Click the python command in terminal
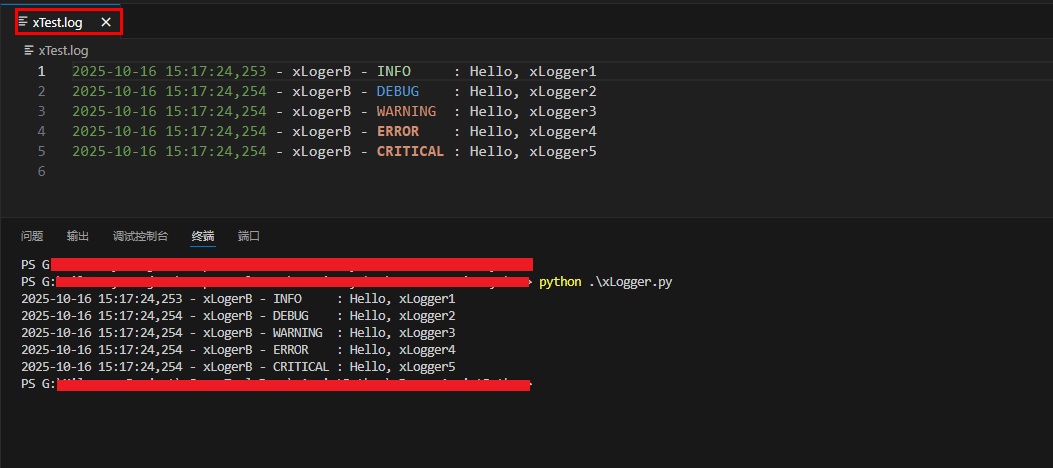This screenshot has width=1053, height=468. coord(560,283)
